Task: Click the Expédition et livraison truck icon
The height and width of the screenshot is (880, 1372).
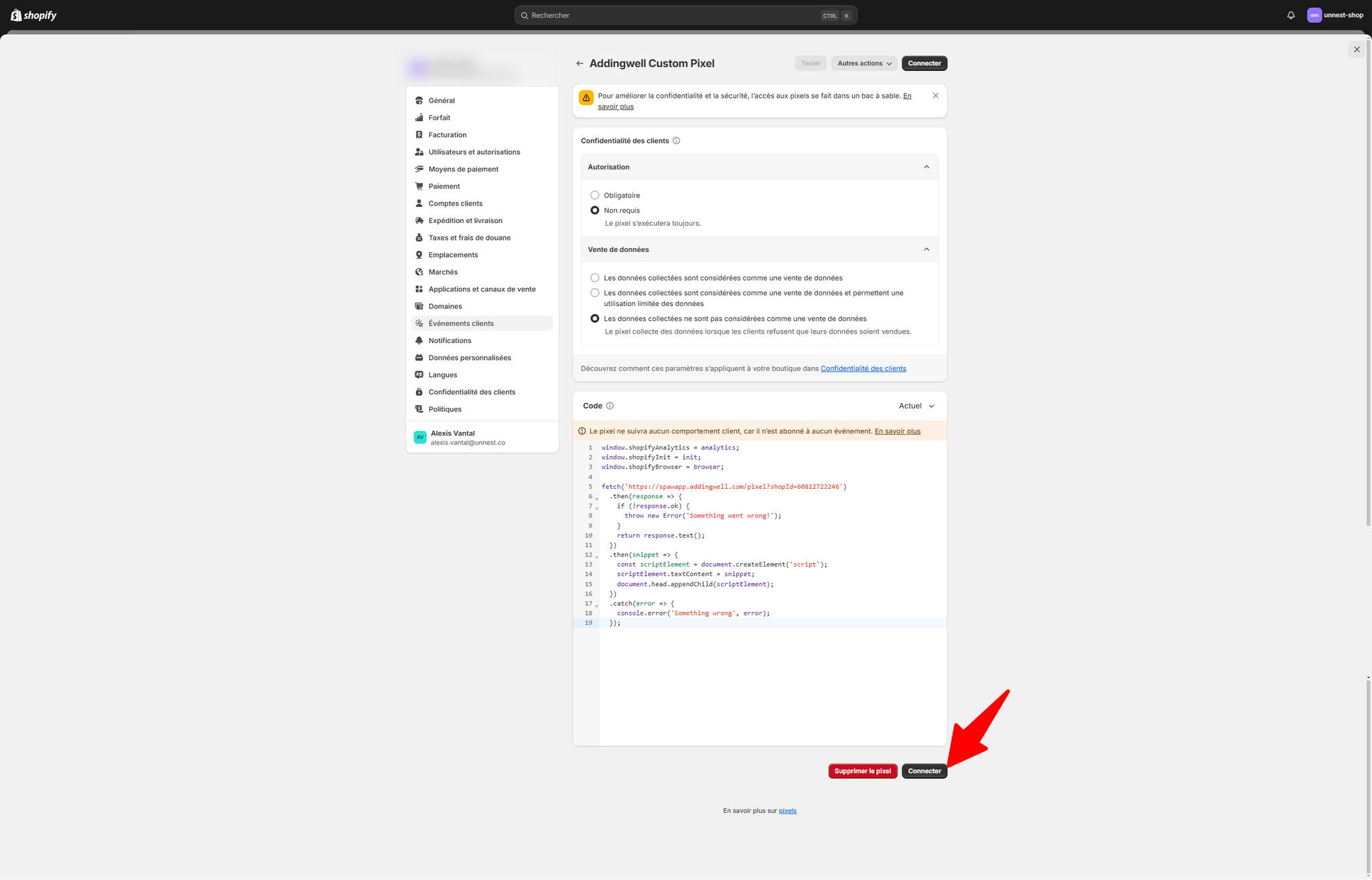Action: pos(419,220)
